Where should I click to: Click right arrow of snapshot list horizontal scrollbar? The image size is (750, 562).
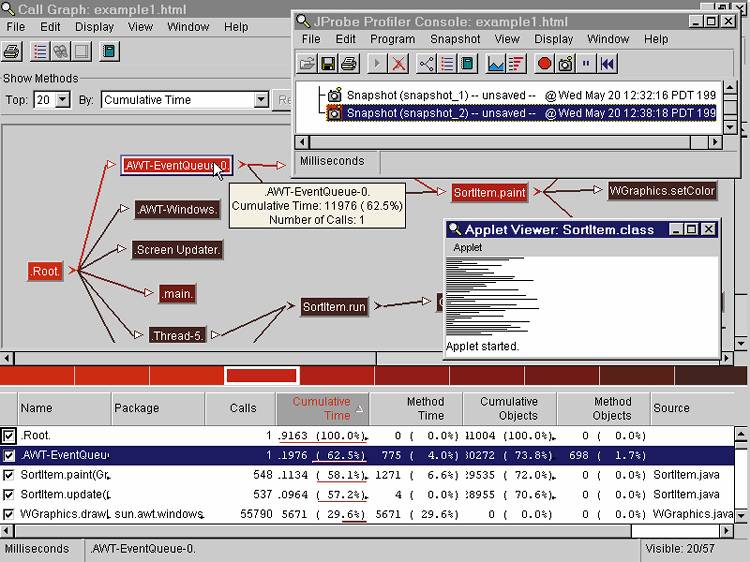(x=715, y=142)
